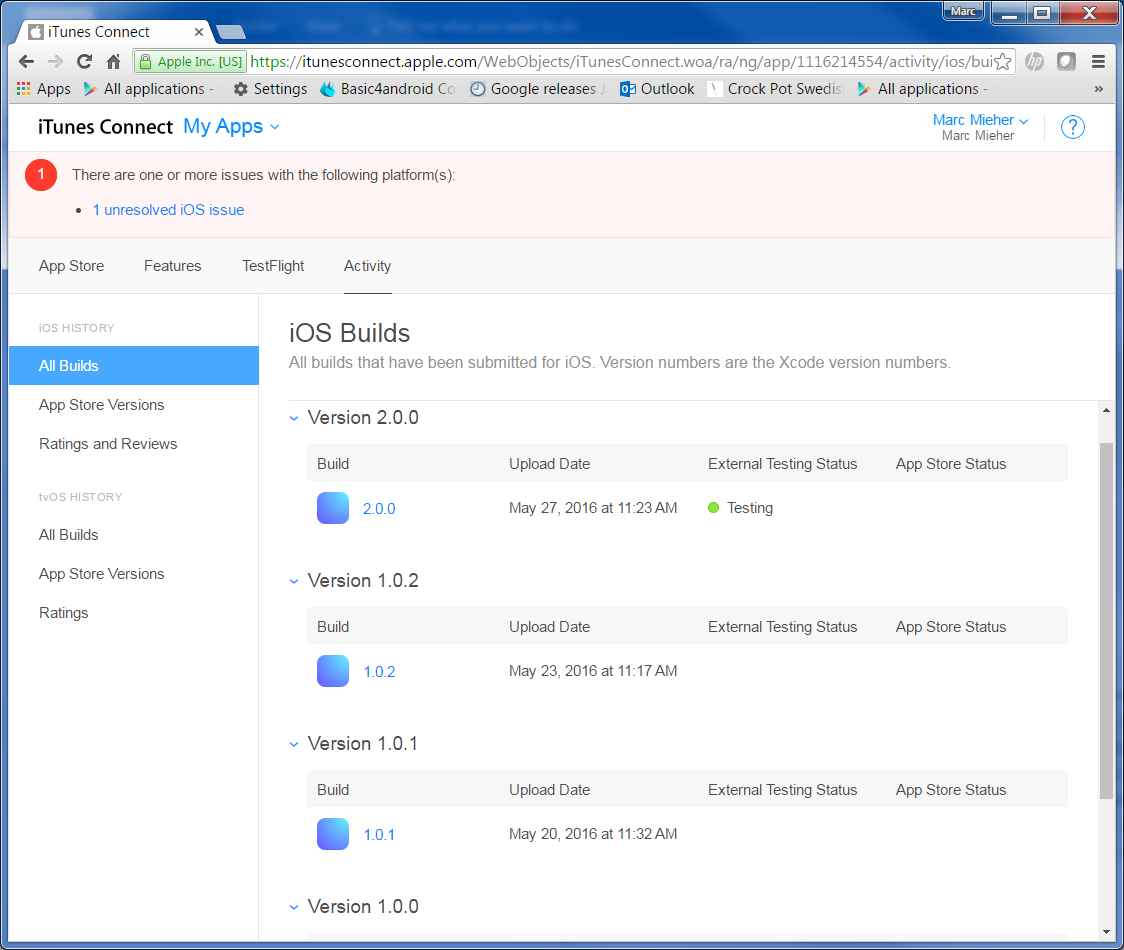The height and width of the screenshot is (950, 1124).
Task: Open build 1.0.2 link
Action: 379,672
